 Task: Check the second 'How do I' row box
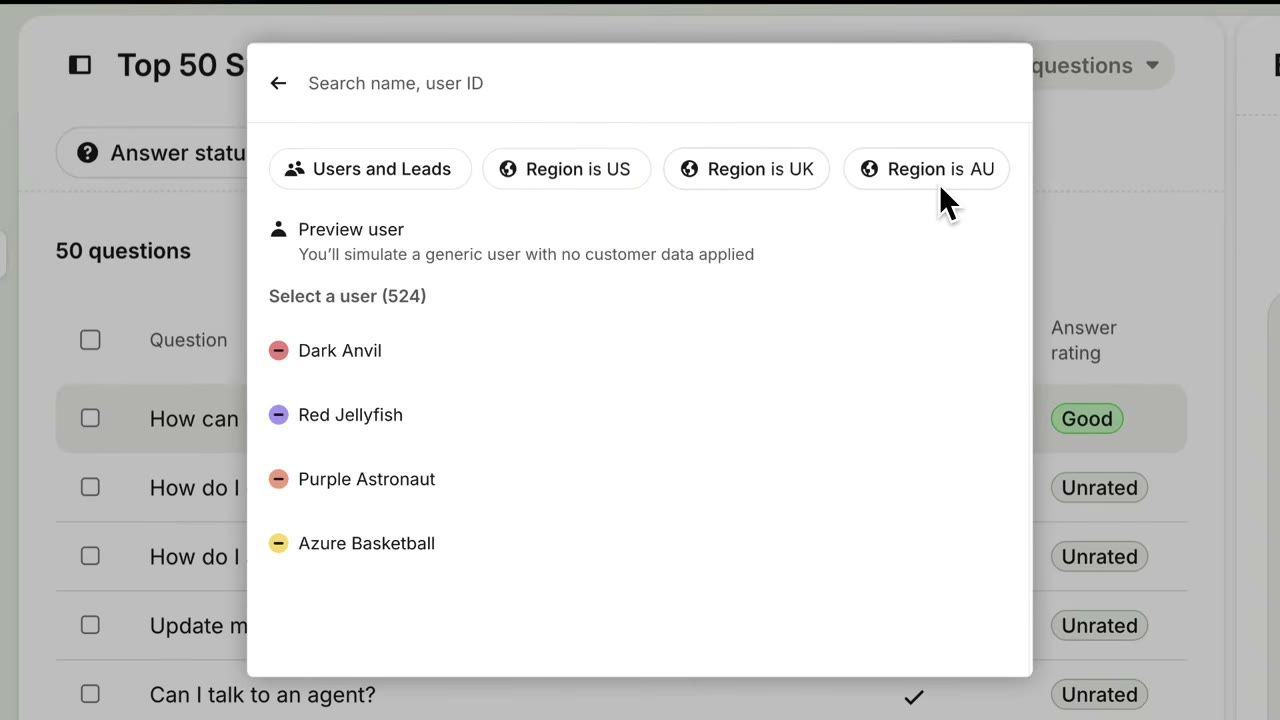coord(90,556)
